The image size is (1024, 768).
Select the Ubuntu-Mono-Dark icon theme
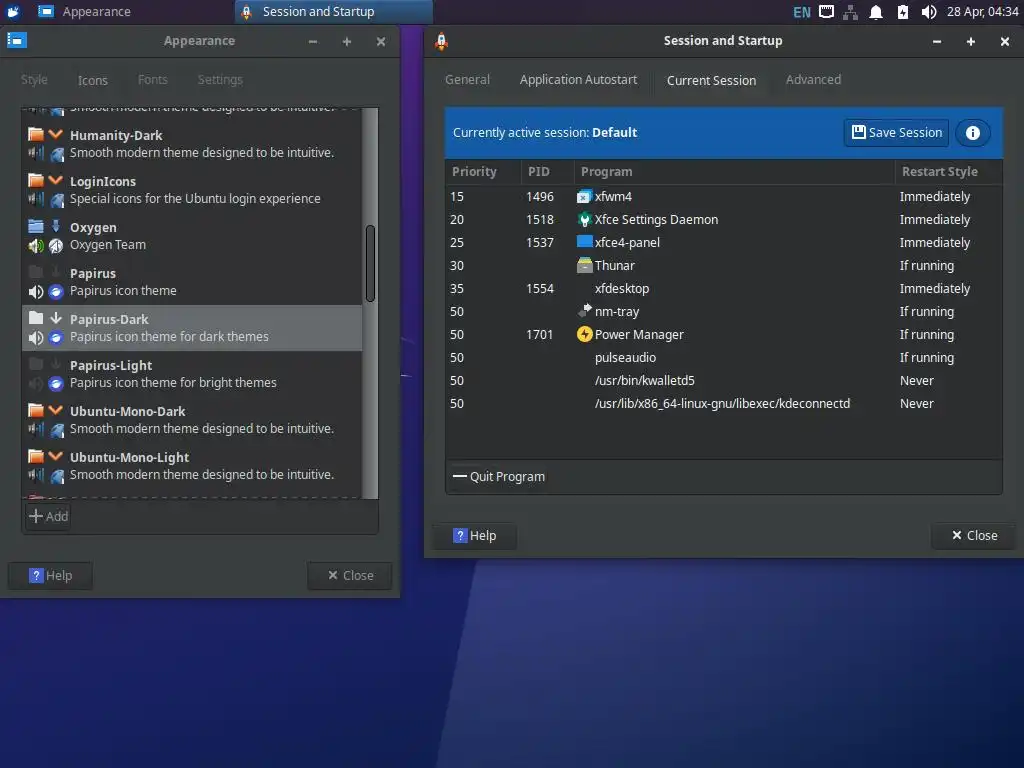tap(192, 420)
